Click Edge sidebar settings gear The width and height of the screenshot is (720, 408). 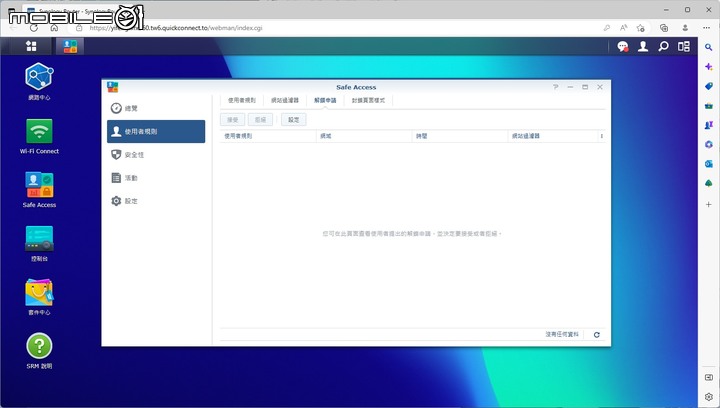coord(709,397)
